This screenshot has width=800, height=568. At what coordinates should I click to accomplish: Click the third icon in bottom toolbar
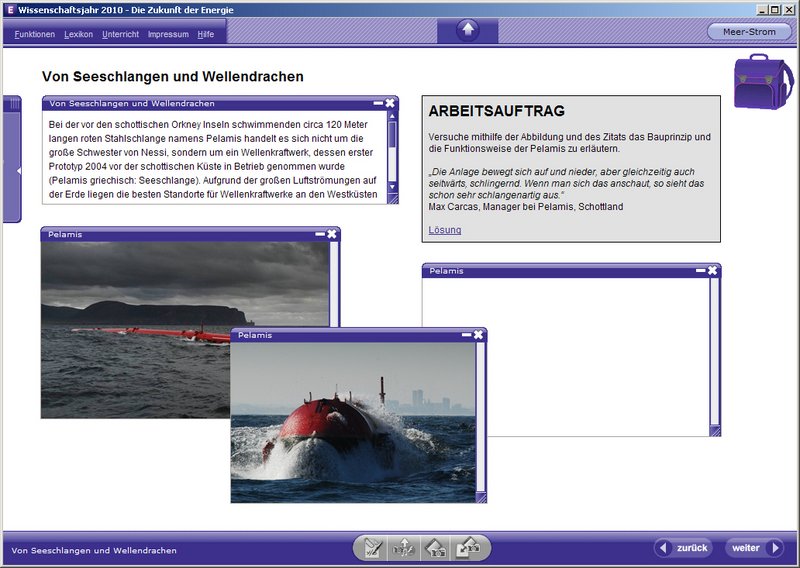click(436, 548)
